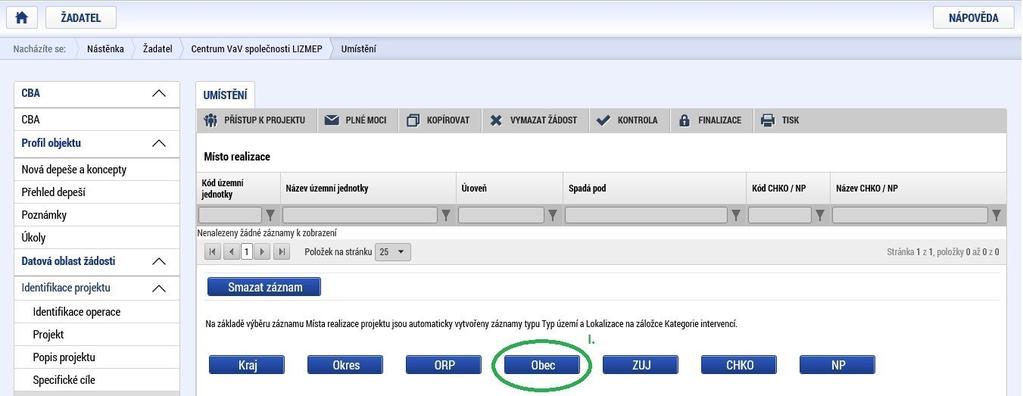Open Poznámky in sidebar
Viewport: 1023px width, 396px height.
point(96,215)
